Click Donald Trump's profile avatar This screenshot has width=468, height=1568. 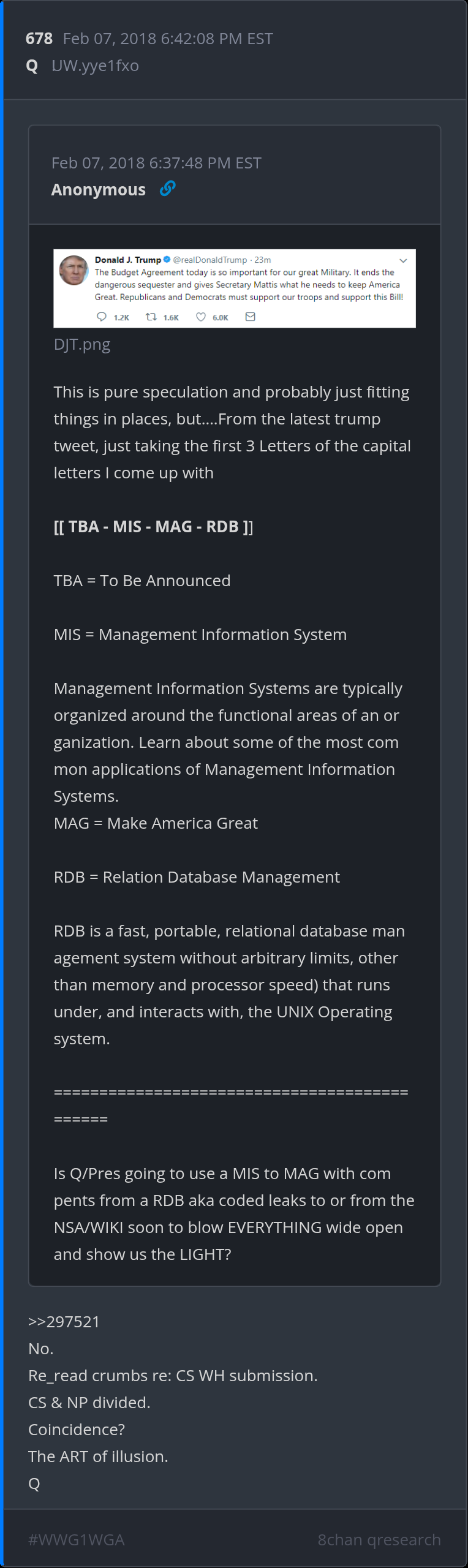click(x=74, y=270)
